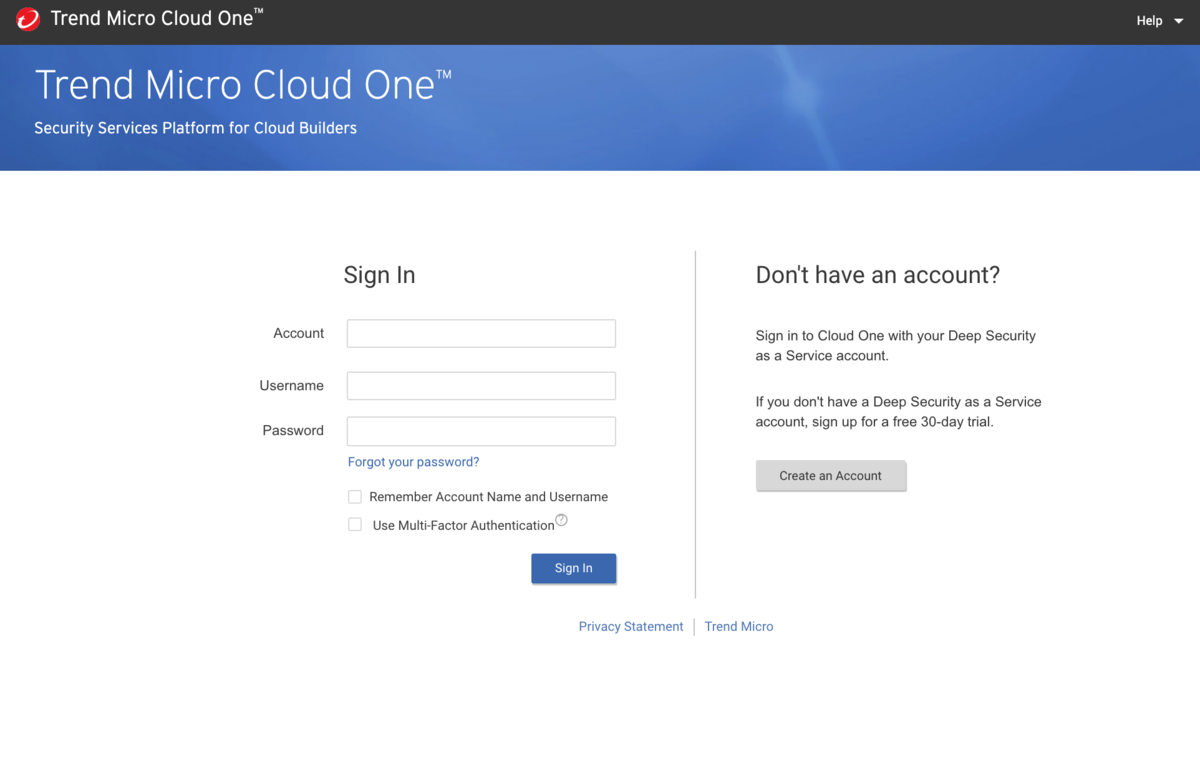This screenshot has width=1200, height=768.
Task: Expand the Help dropdown arrow
Action: coord(1179,21)
